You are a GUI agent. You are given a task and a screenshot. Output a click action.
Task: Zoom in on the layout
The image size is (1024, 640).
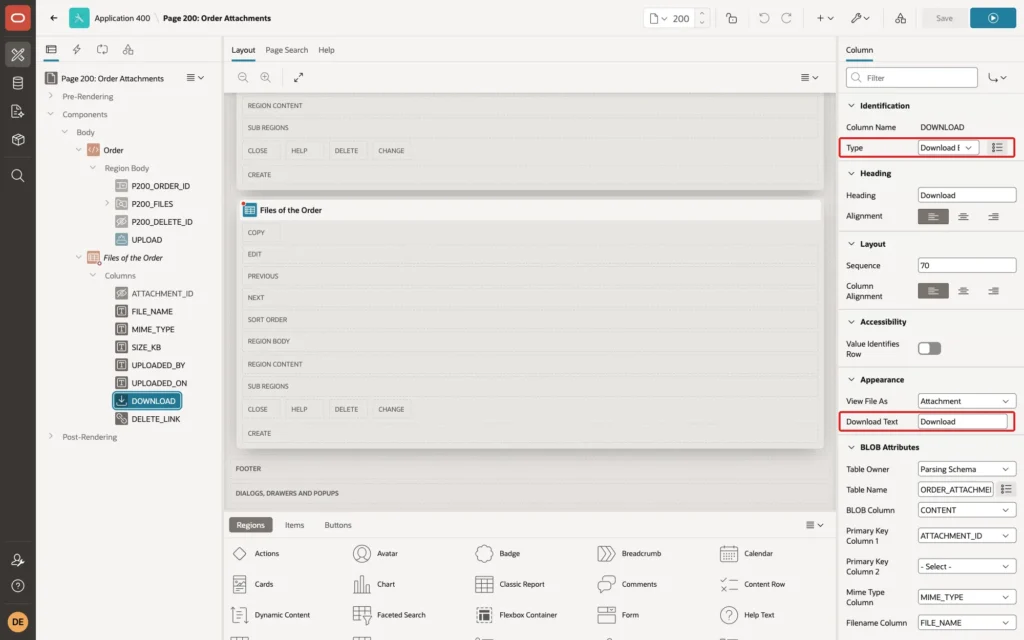tap(265, 77)
